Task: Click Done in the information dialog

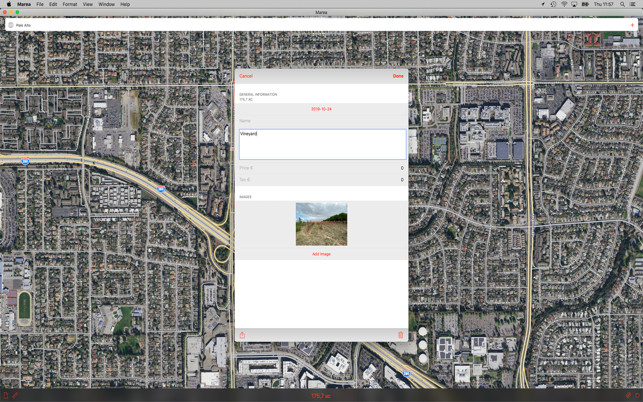Action: [x=398, y=76]
